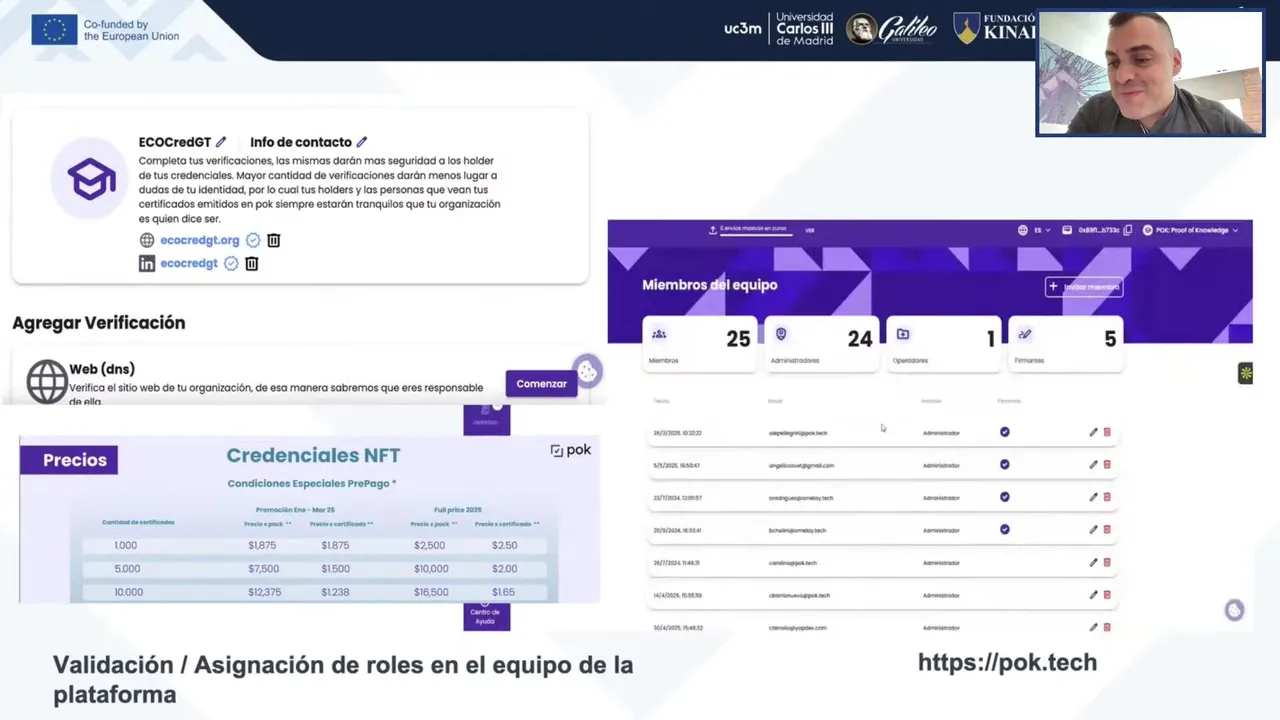Click the Comenzar button for Web (dns)
1280x720 pixels.
(x=541, y=383)
